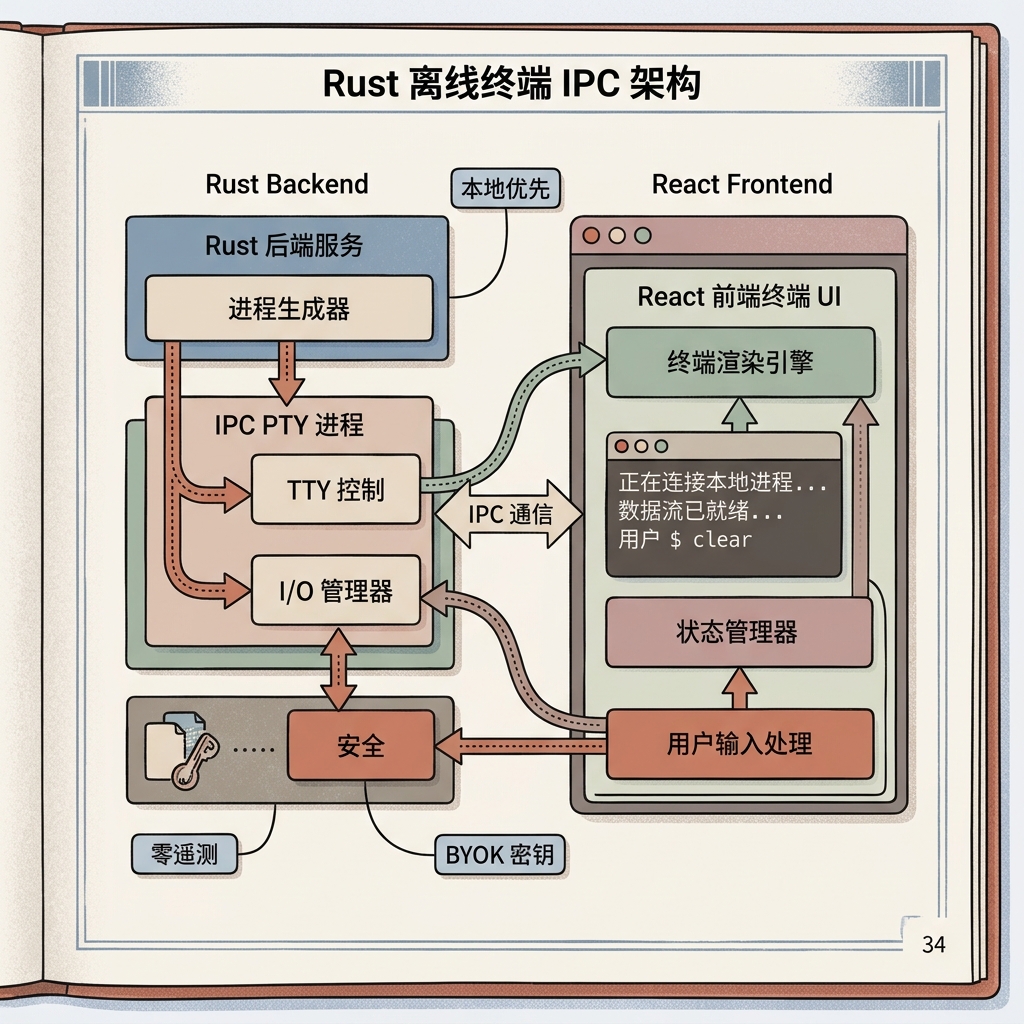Click the 安全 box
1024x1024 pixels.
[x=361, y=745]
